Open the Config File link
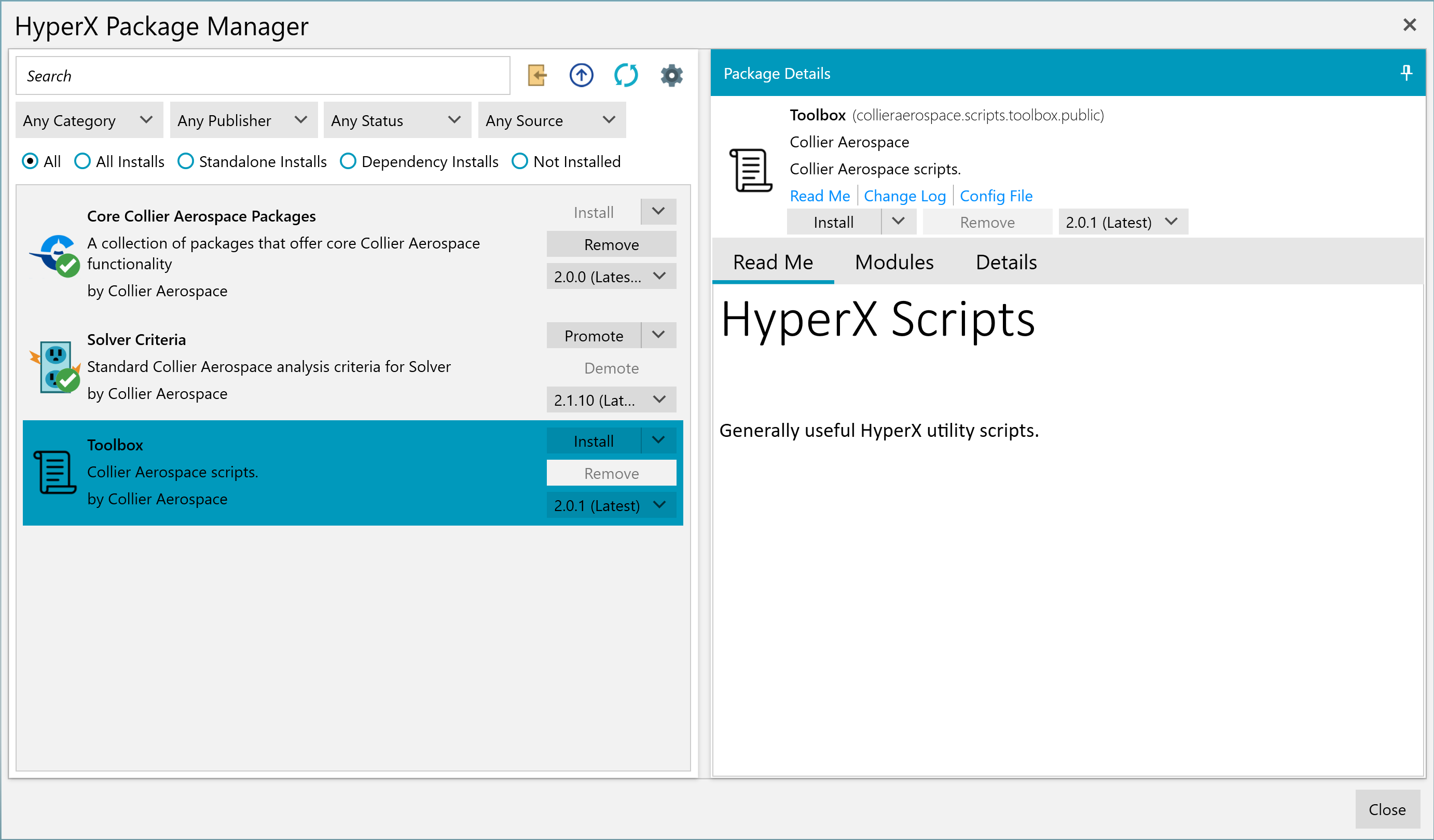Viewport: 1434px width, 840px height. [x=996, y=196]
